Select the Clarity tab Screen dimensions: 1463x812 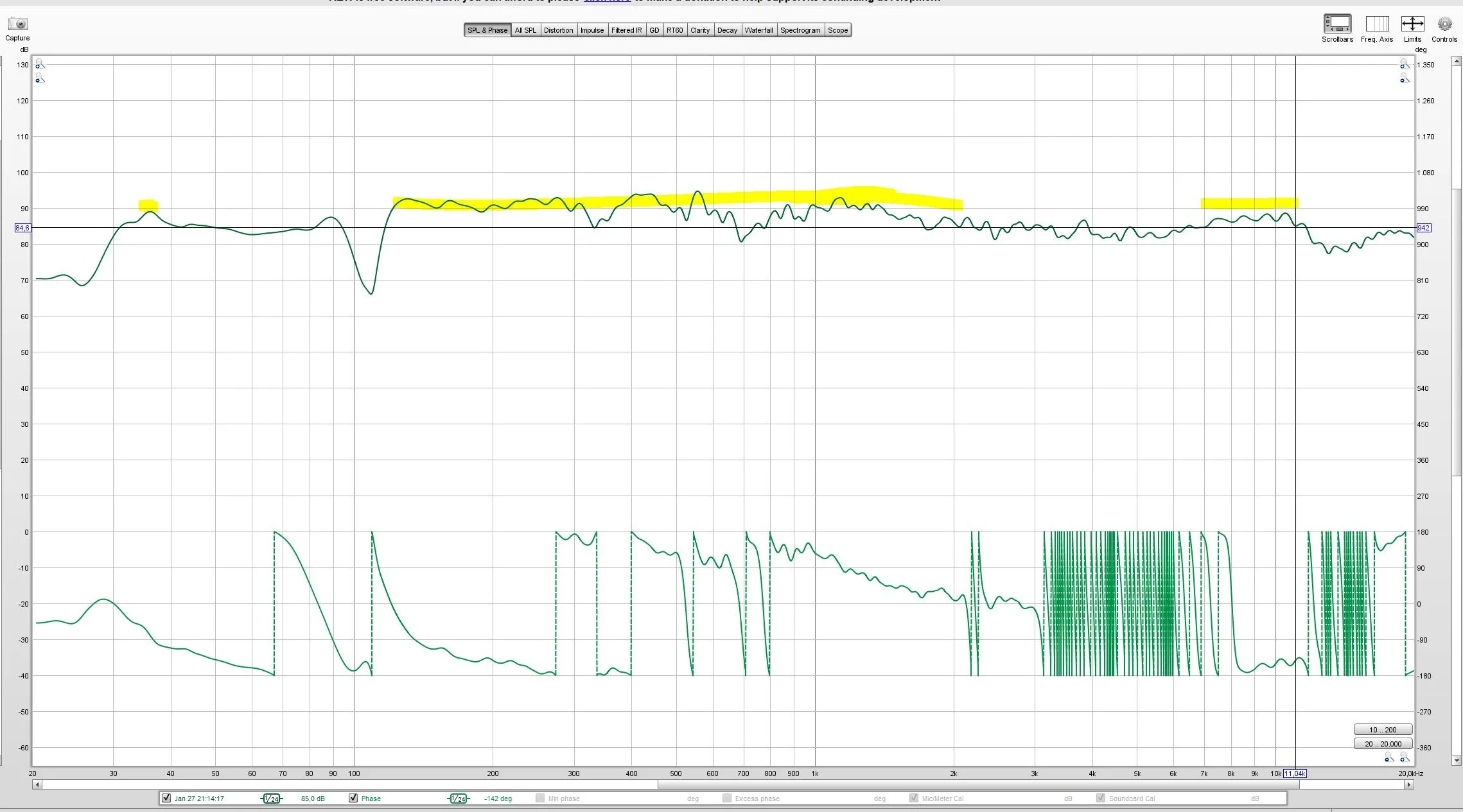(700, 30)
